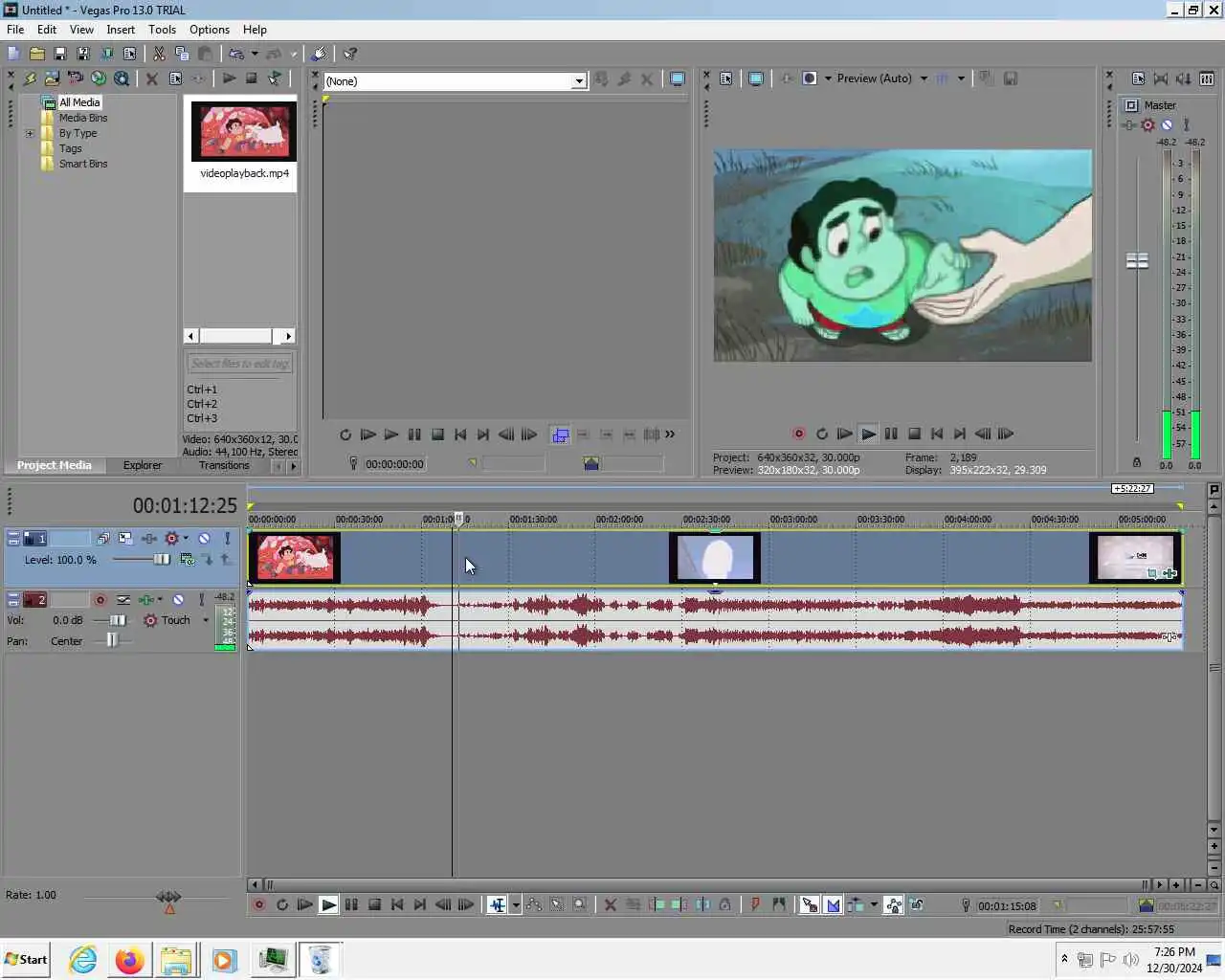Click the Windows Start button

point(27,960)
